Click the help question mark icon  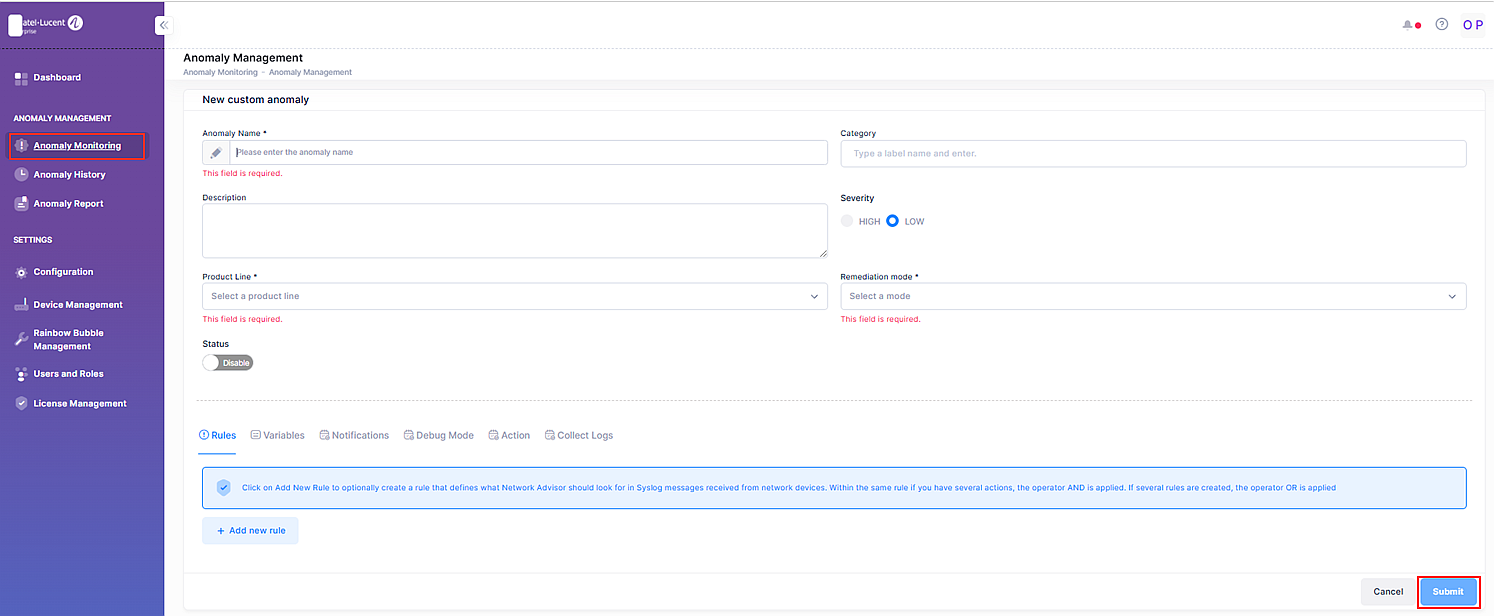pyautogui.click(x=1441, y=25)
